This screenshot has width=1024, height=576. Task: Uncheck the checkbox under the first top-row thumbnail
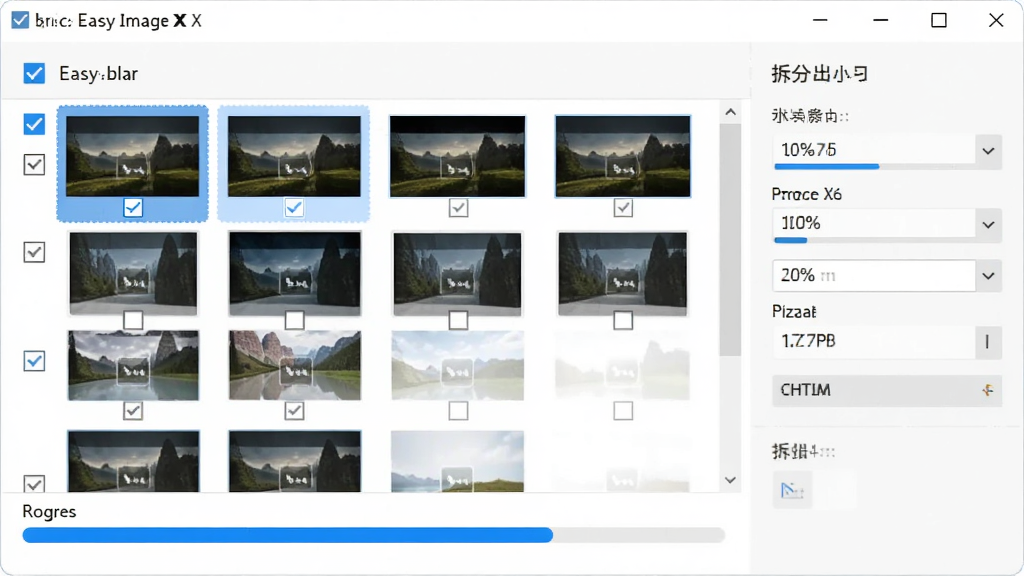(133, 208)
